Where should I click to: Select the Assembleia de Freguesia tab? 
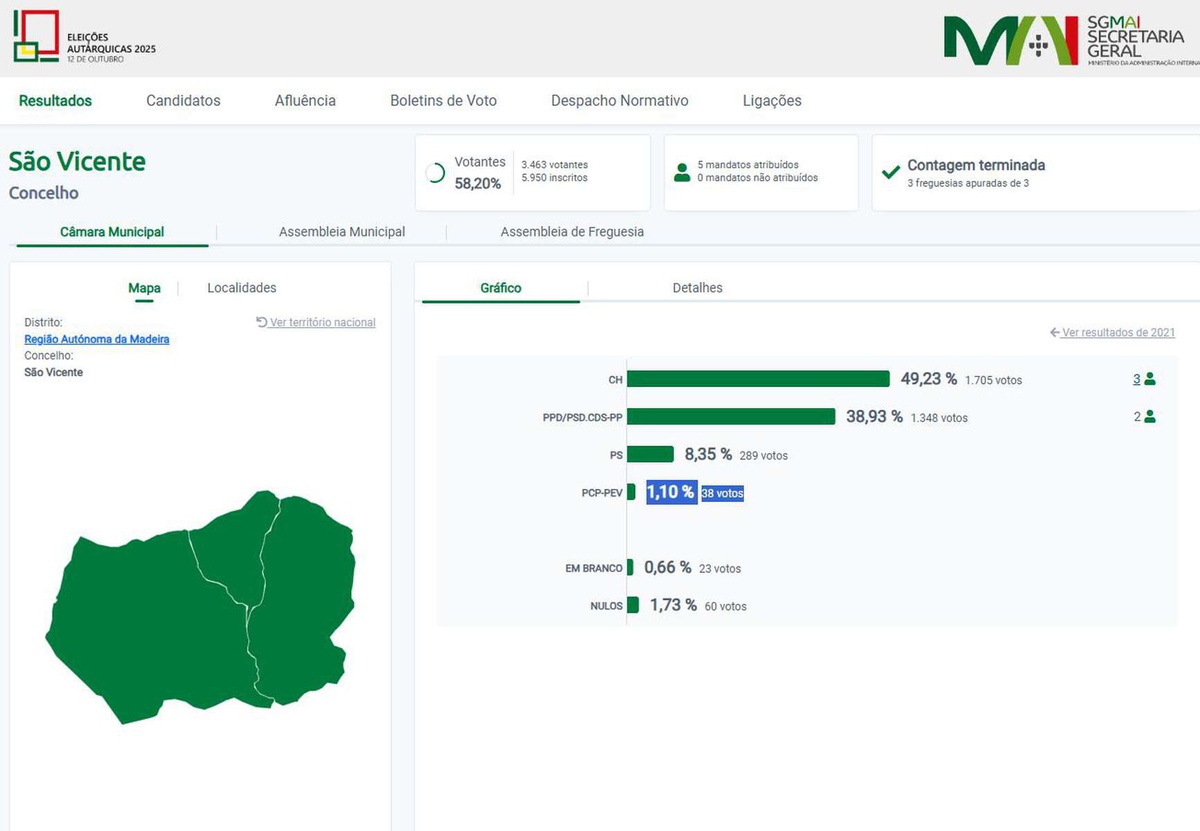572,232
